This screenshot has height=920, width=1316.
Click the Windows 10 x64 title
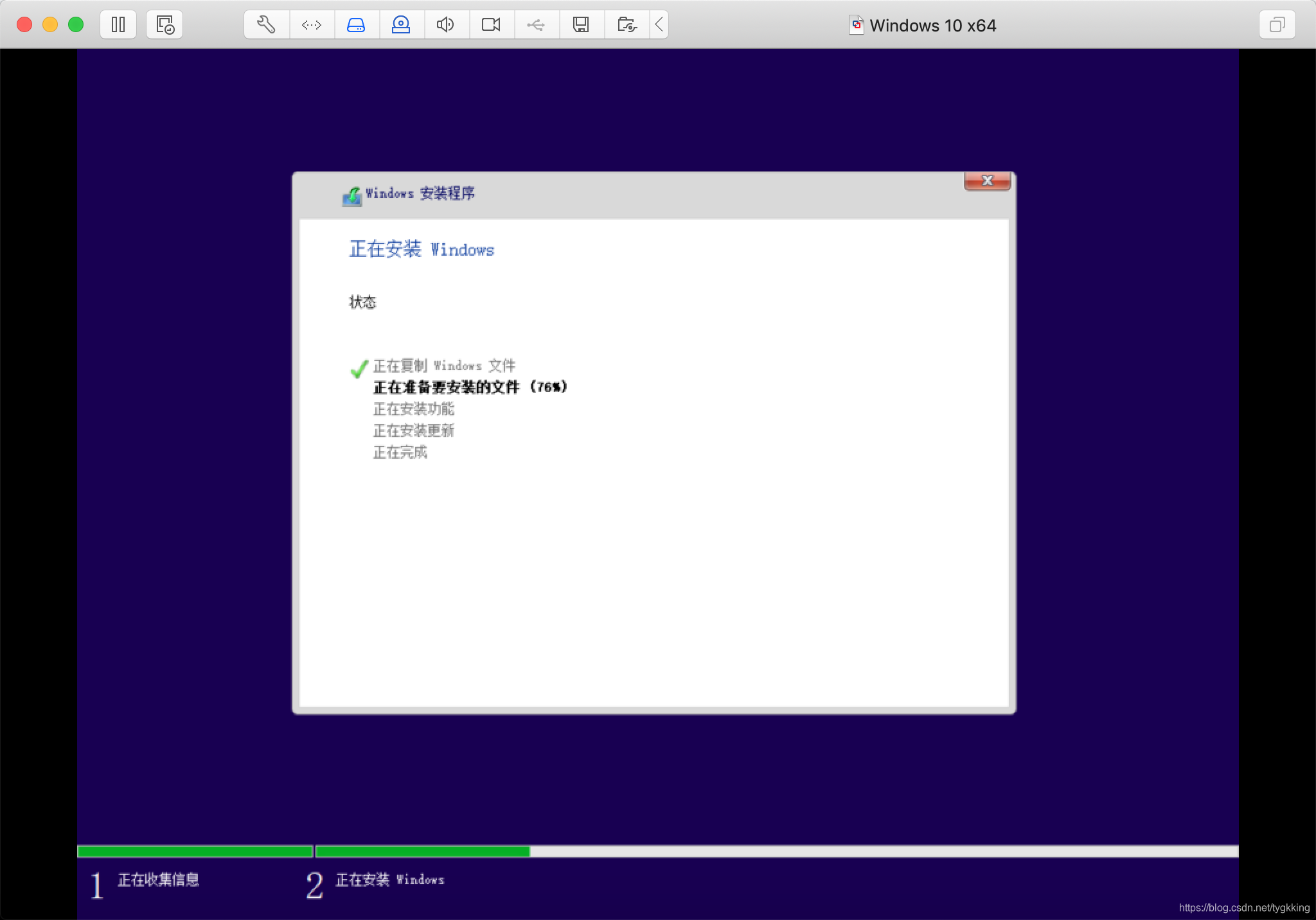(932, 26)
